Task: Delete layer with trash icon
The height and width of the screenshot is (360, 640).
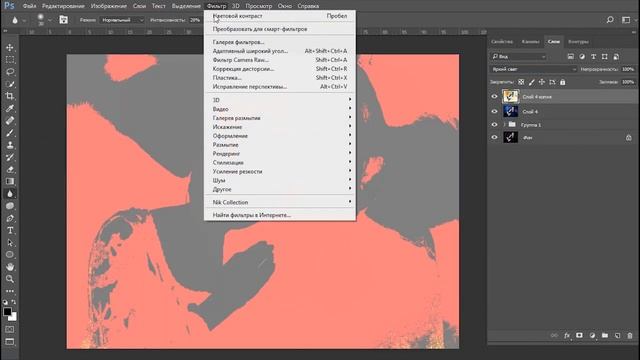Action: (630, 336)
